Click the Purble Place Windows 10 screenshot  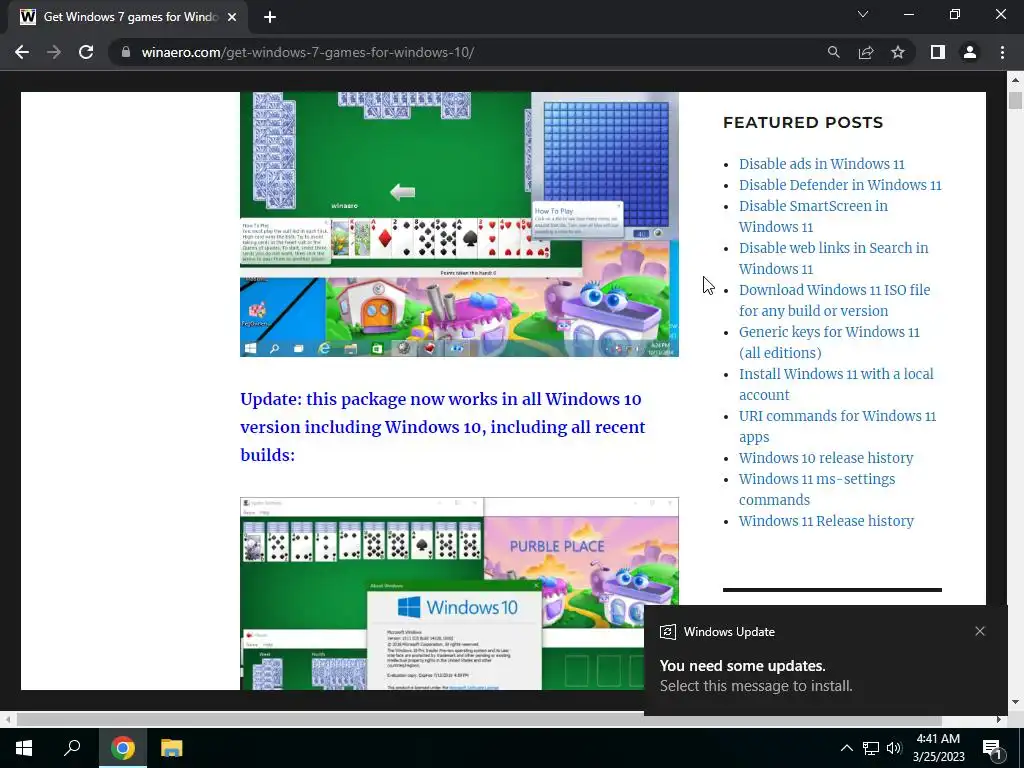(x=459, y=594)
